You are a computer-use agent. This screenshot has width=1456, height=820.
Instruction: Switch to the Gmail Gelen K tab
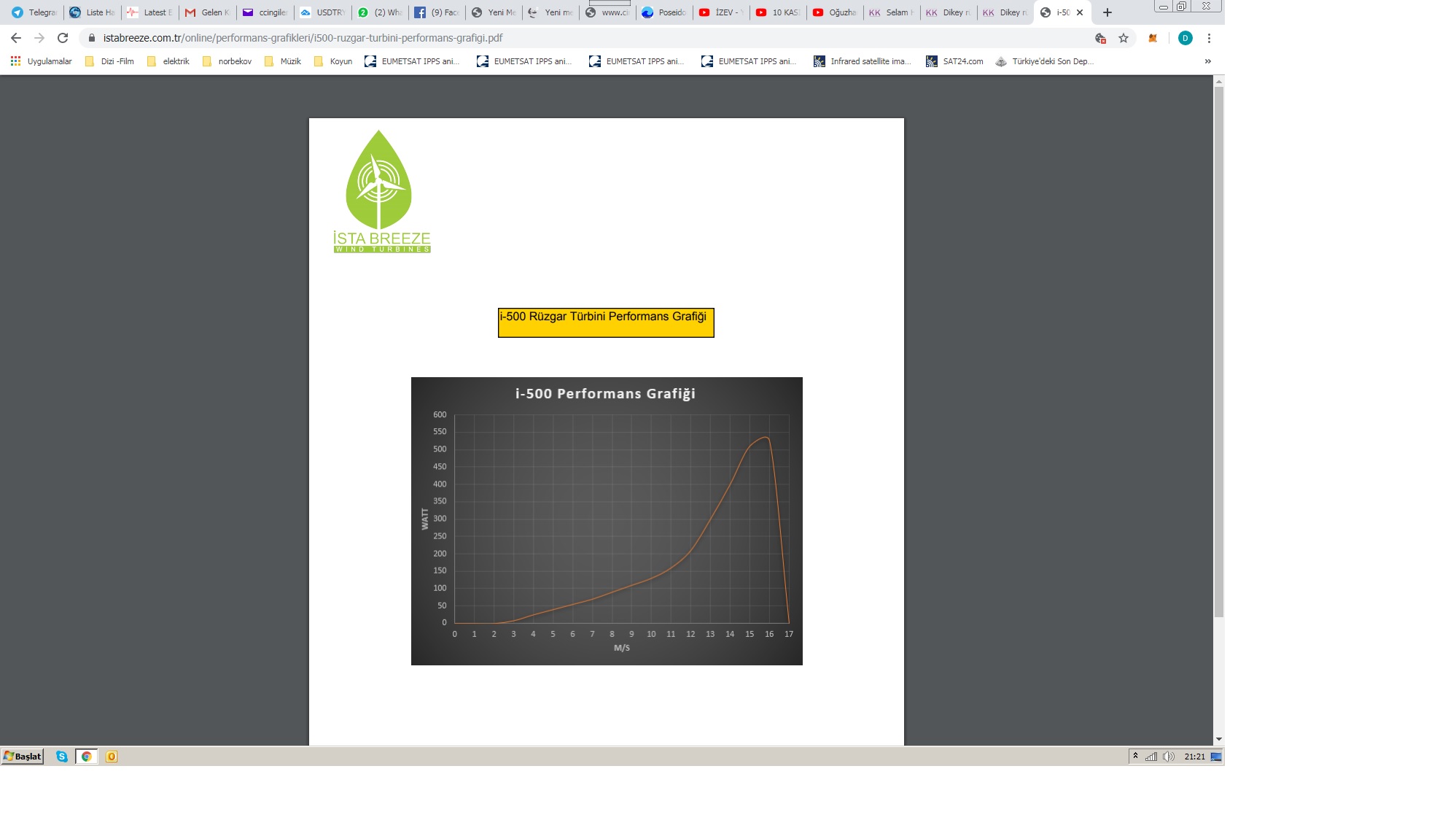207,12
